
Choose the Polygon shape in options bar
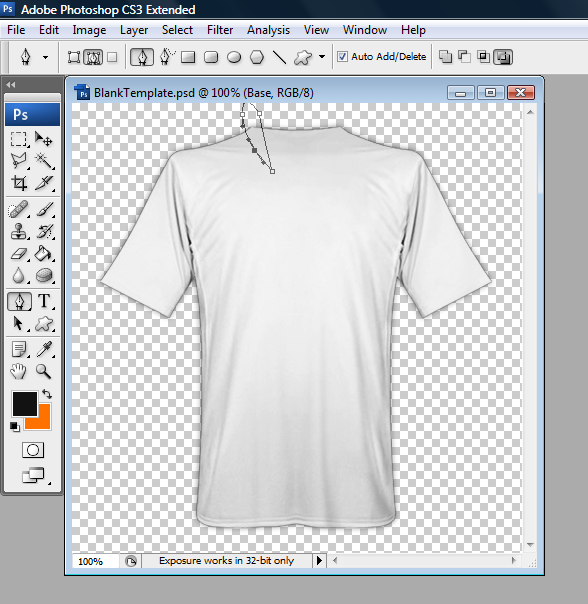tap(257, 57)
